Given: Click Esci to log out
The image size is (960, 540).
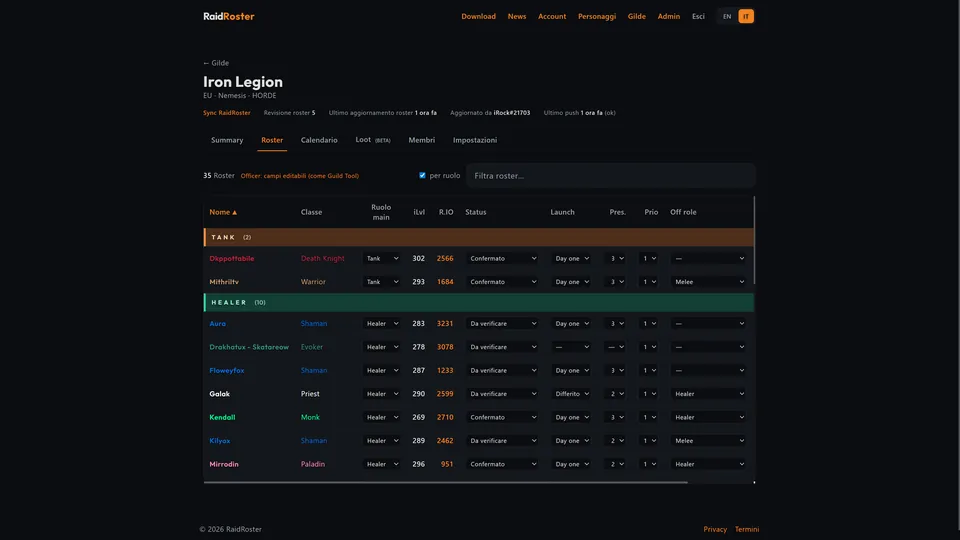Looking at the screenshot, I should [698, 17].
